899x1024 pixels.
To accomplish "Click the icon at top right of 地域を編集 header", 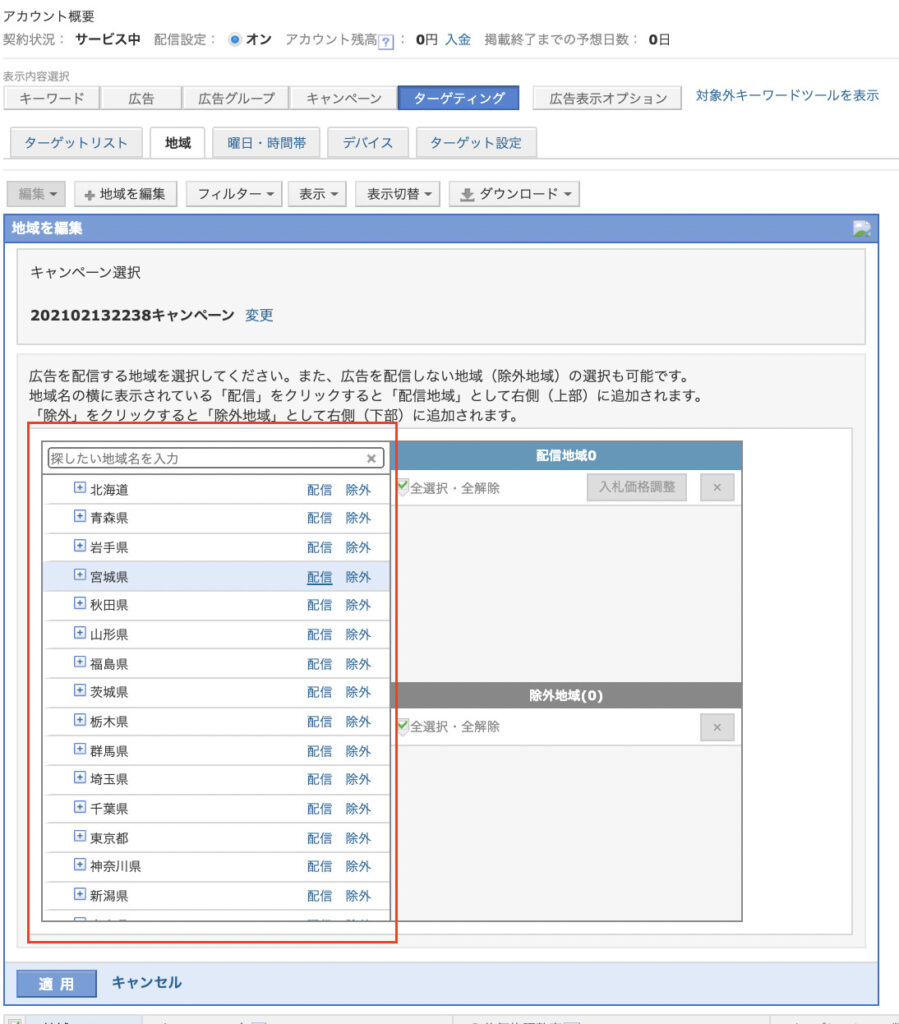I will (861, 228).
